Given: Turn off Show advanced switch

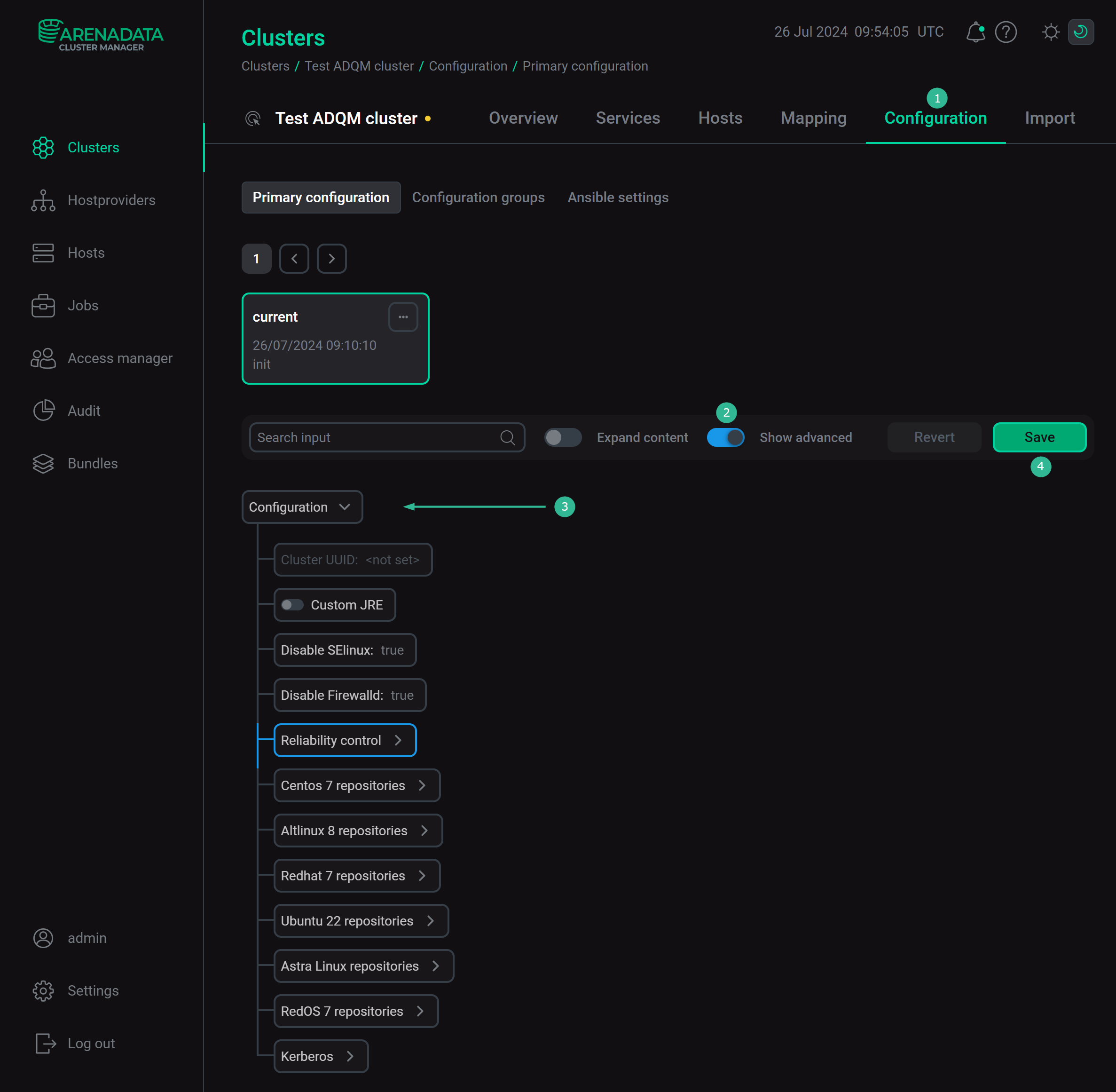Looking at the screenshot, I should (x=726, y=438).
